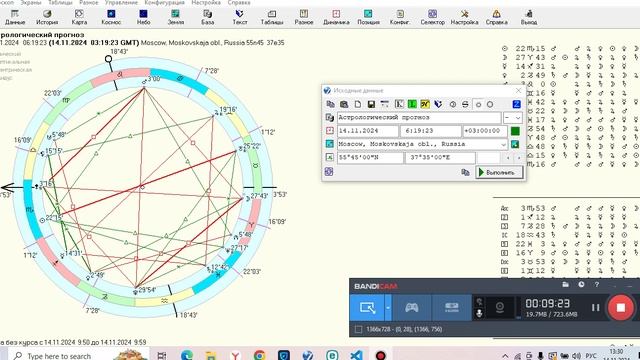Screen dimensions: 640x360
Task: Select Bandicam screen rectangle recording mode
Action: [x=367, y=307]
